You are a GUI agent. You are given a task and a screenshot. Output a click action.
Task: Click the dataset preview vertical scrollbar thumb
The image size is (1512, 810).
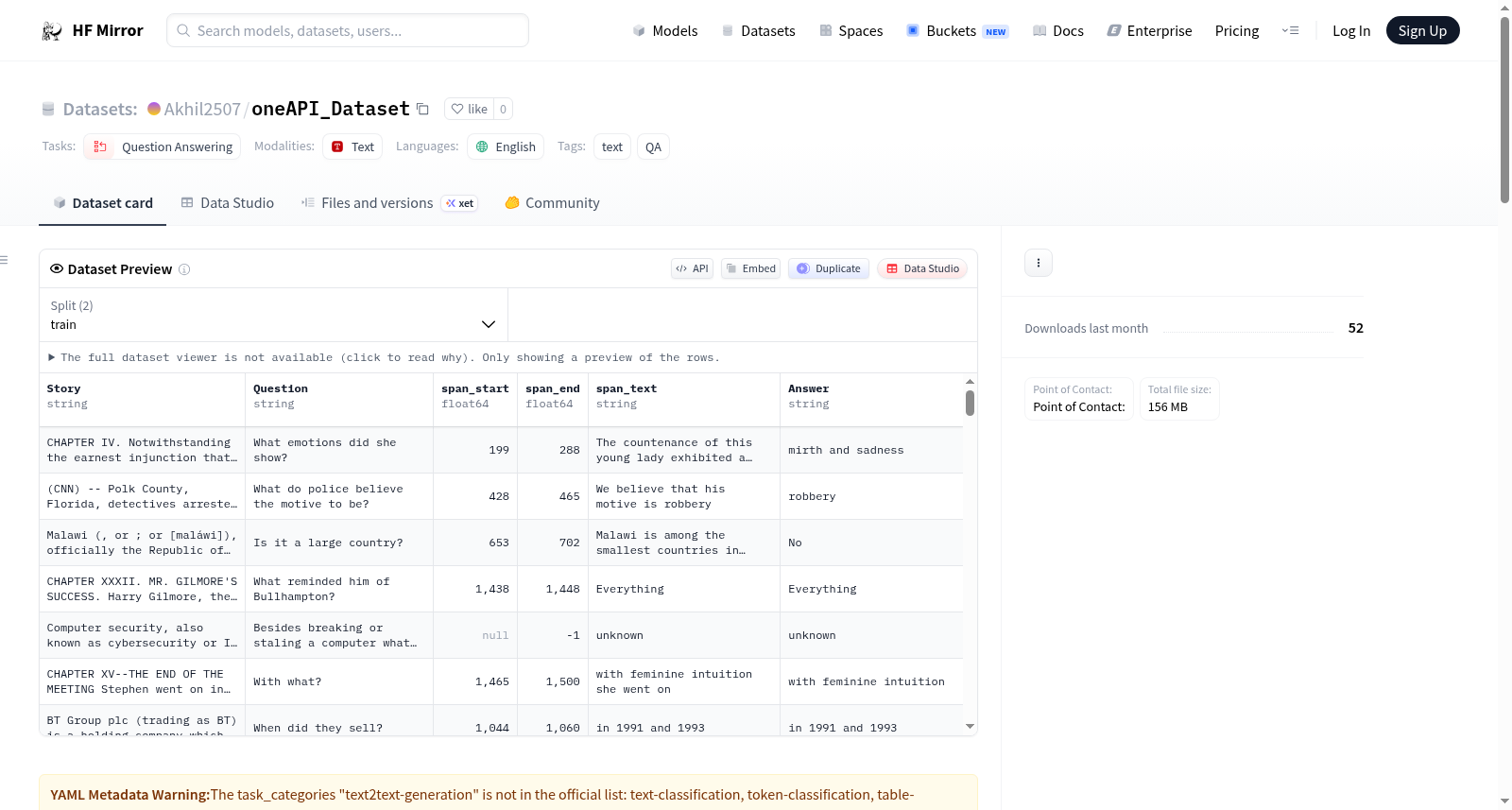pyautogui.click(x=970, y=403)
